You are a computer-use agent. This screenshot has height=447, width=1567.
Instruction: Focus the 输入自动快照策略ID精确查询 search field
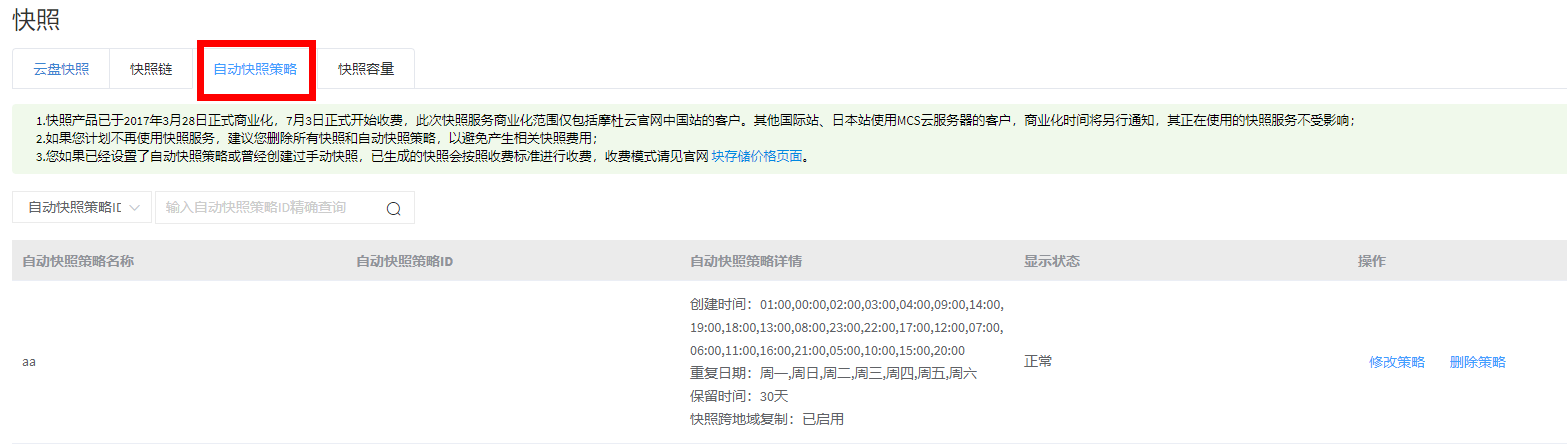pos(268,208)
